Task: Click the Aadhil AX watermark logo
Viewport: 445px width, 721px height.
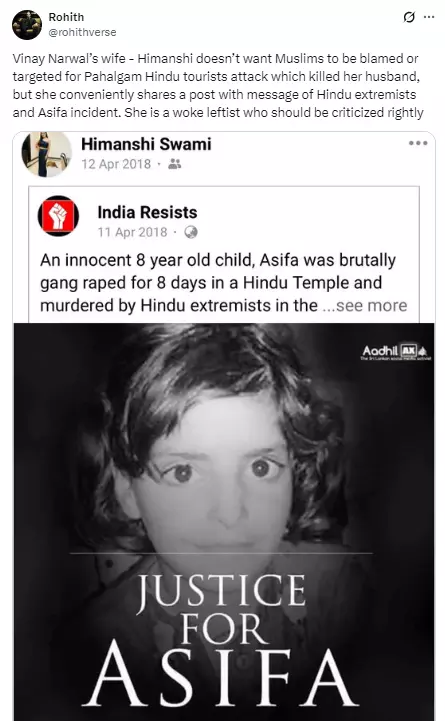Action: [x=395, y=352]
